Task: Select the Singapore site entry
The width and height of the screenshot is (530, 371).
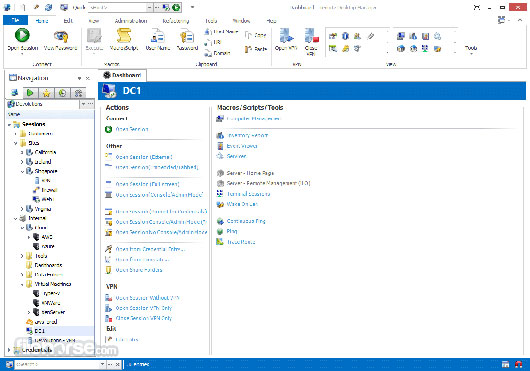Action: tap(46, 171)
